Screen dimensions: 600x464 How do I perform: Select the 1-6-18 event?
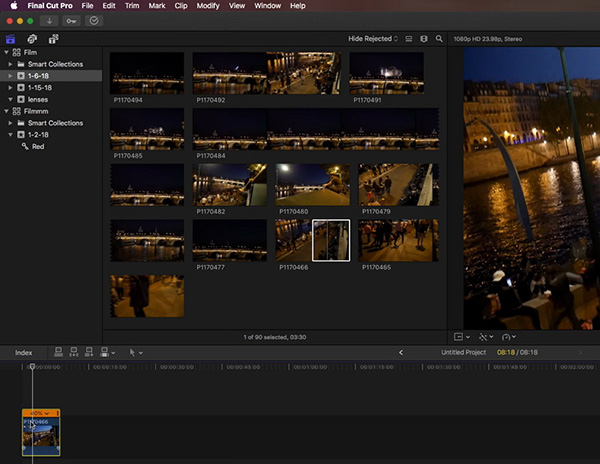pyautogui.click(x=51, y=76)
